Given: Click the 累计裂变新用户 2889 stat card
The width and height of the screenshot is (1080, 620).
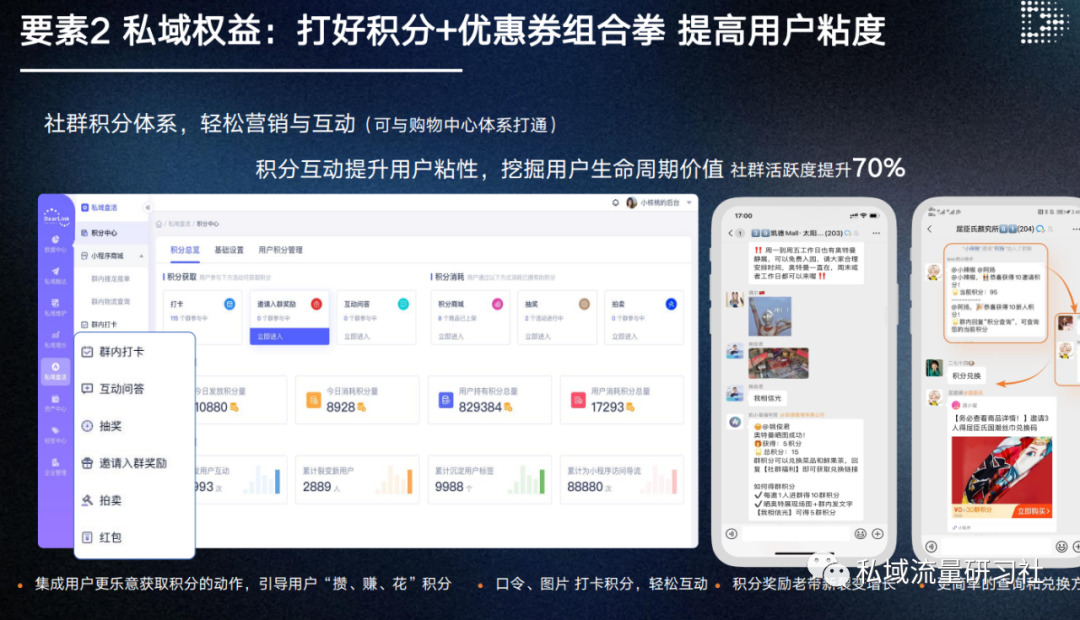Looking at the screenshot, I should (357, 480).
